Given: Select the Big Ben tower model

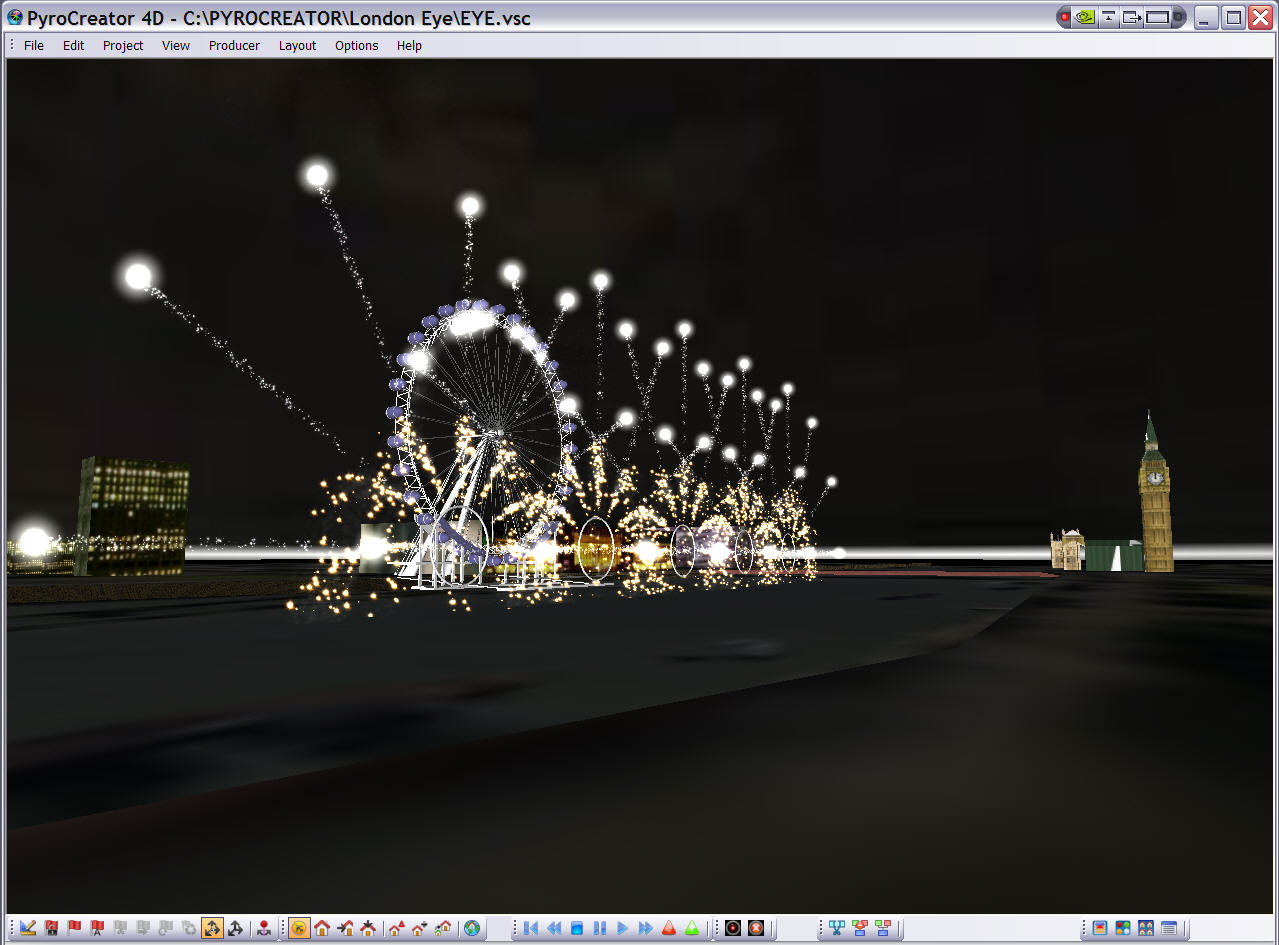Looking at the screenshot, I should point(1156,490).
